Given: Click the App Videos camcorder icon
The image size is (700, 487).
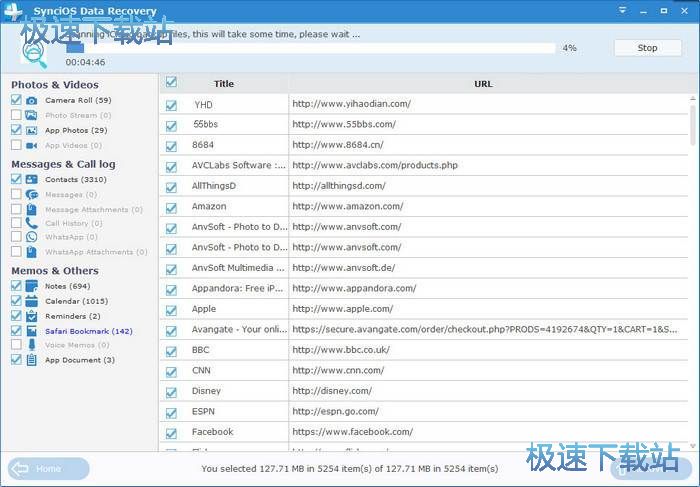Looking at the screenshot, I should click(x=31, y=146).
